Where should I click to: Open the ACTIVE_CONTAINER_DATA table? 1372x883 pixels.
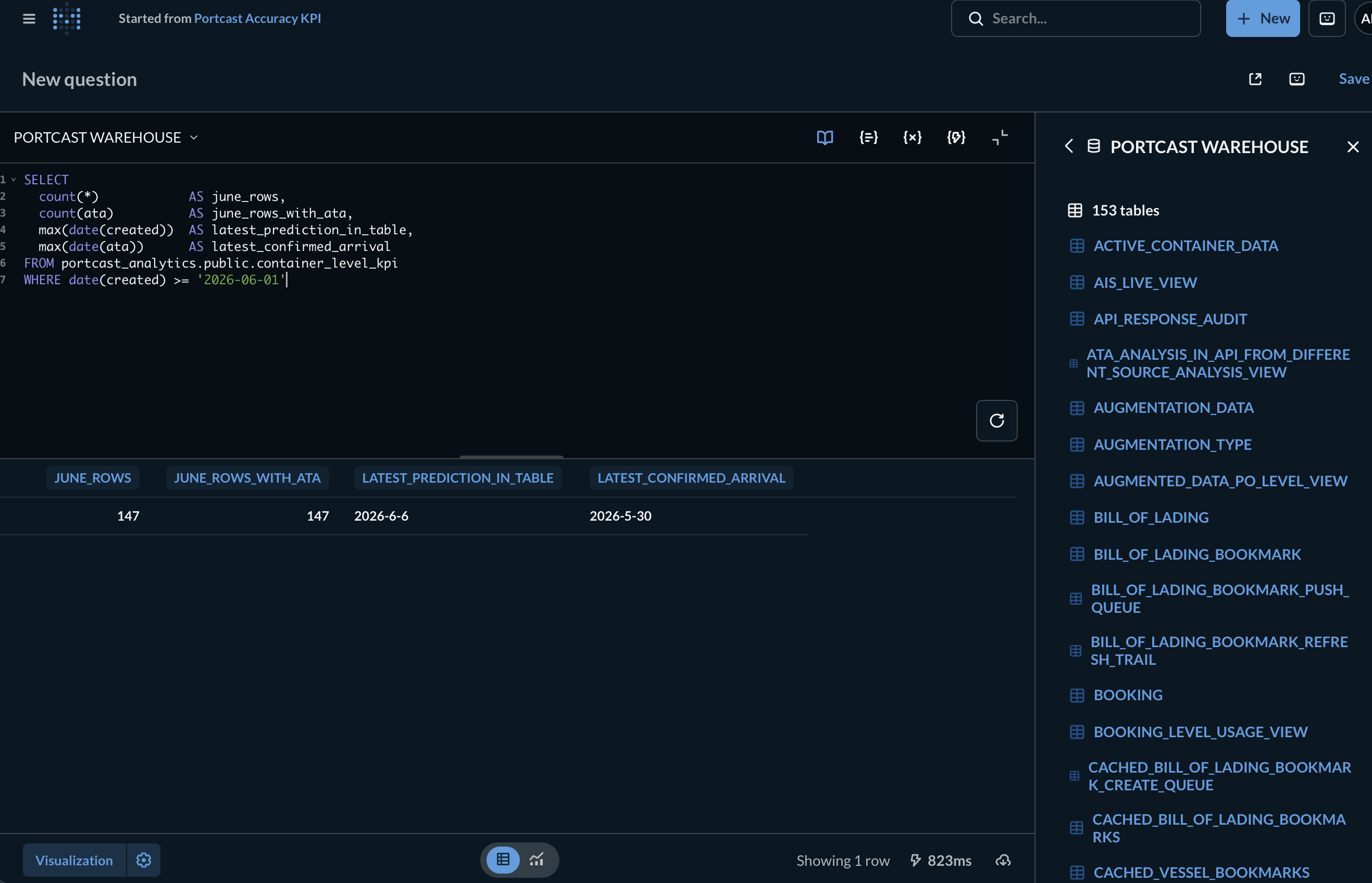tap(1186, 246)
